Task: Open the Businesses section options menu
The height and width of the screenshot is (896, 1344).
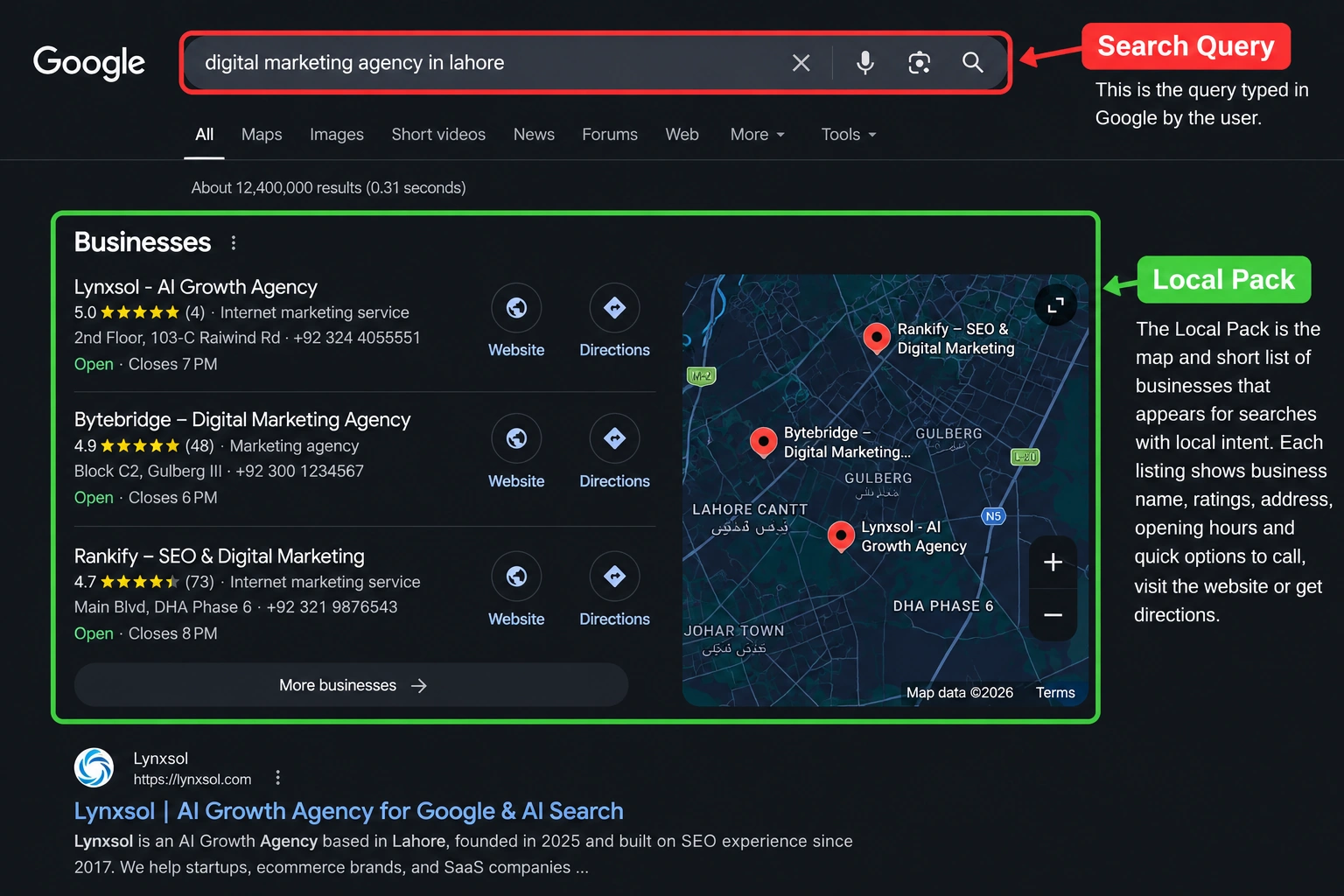Action: pos(234,242)
